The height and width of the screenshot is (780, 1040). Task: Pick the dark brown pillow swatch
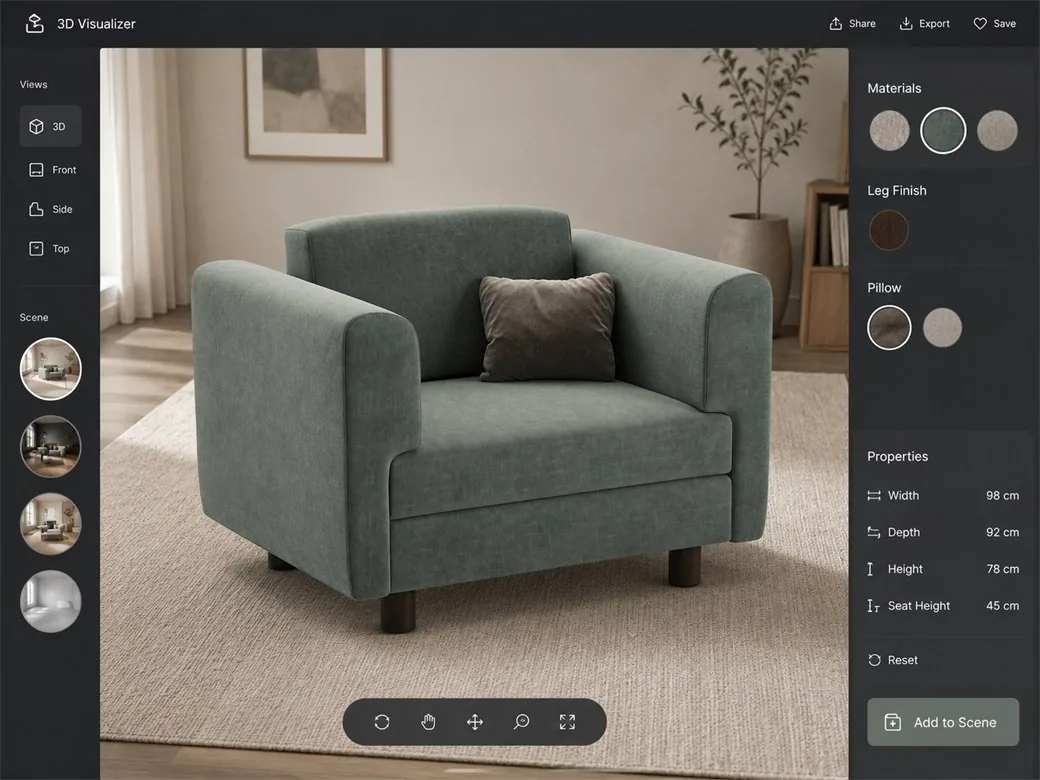pyautogui.click(x=889, y=327)
